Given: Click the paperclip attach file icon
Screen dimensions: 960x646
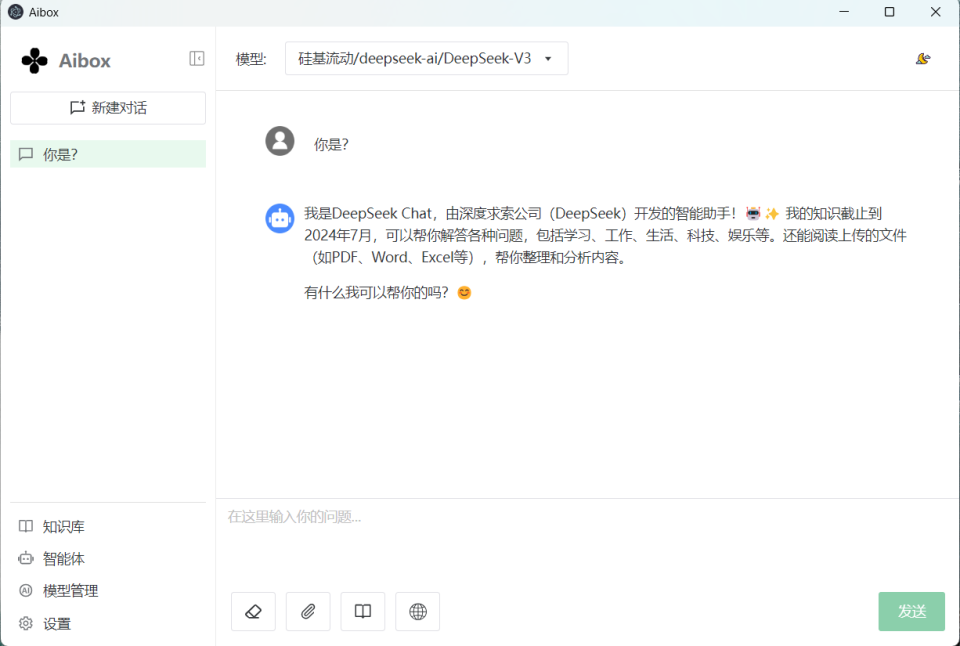Looking at the screenshot, I should [308, 611].
